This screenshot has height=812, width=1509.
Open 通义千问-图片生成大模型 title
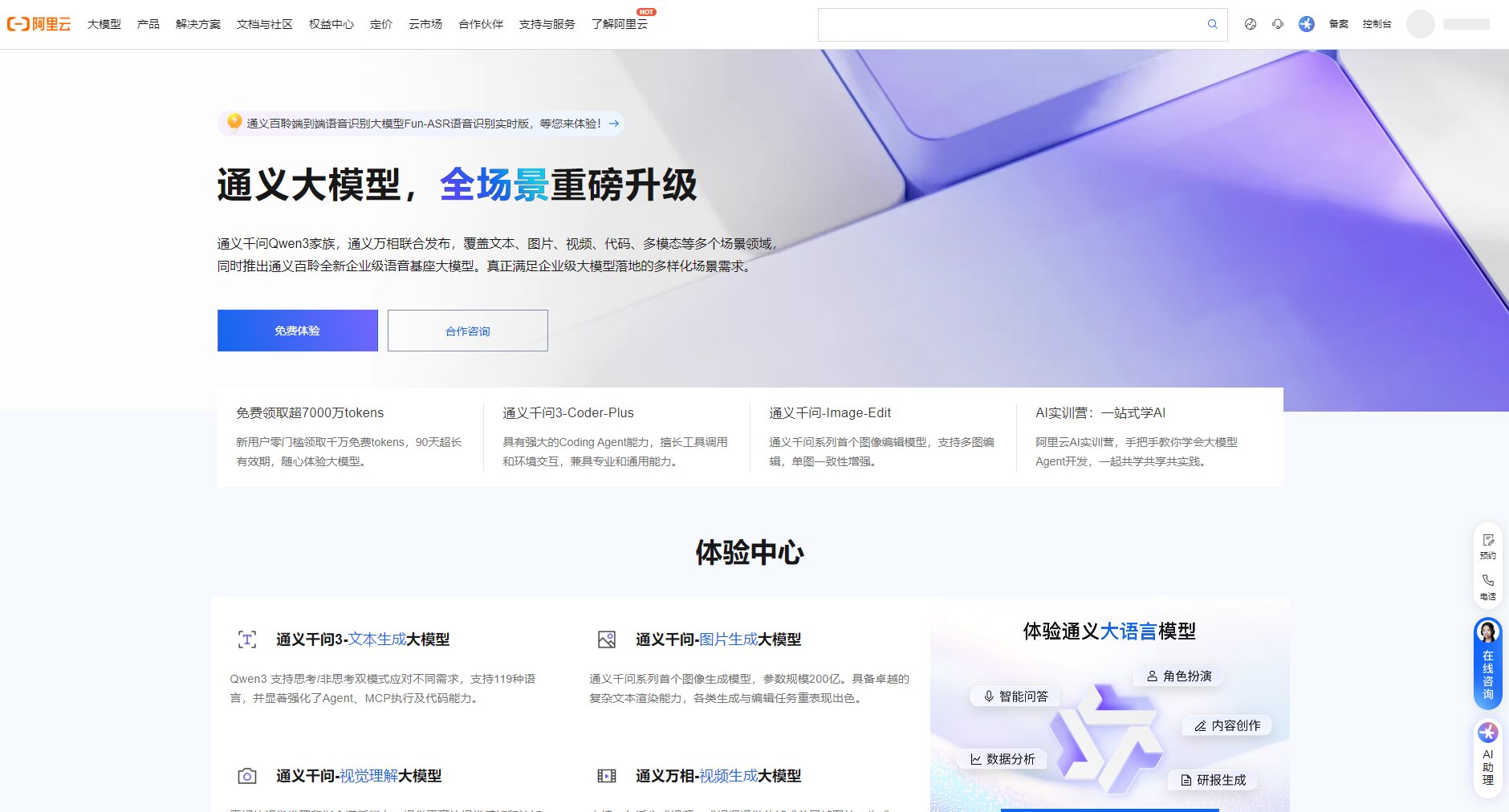[x=718, y=639]
